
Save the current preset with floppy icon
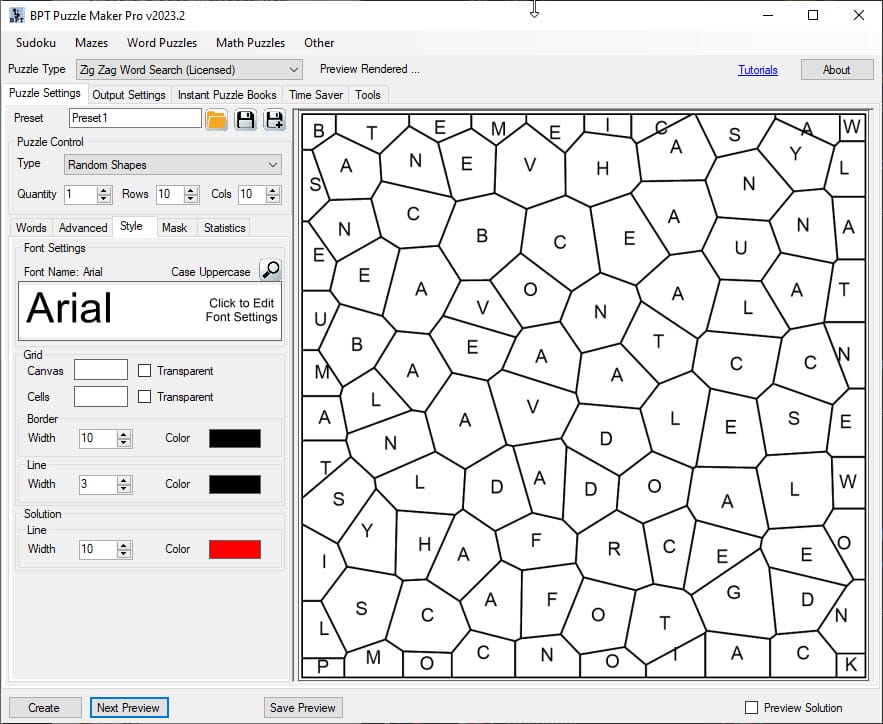(x=245, y=120)
